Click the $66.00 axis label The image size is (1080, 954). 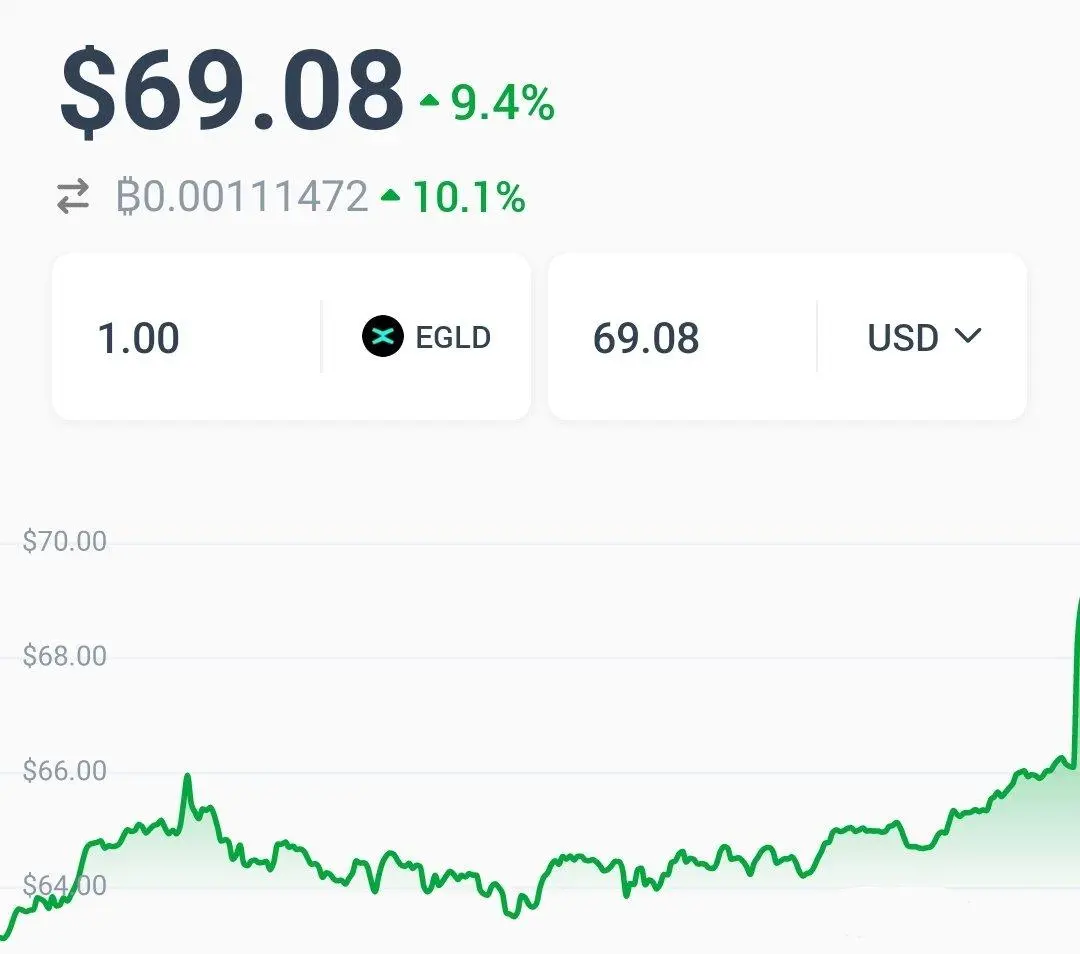click(65, 770)
